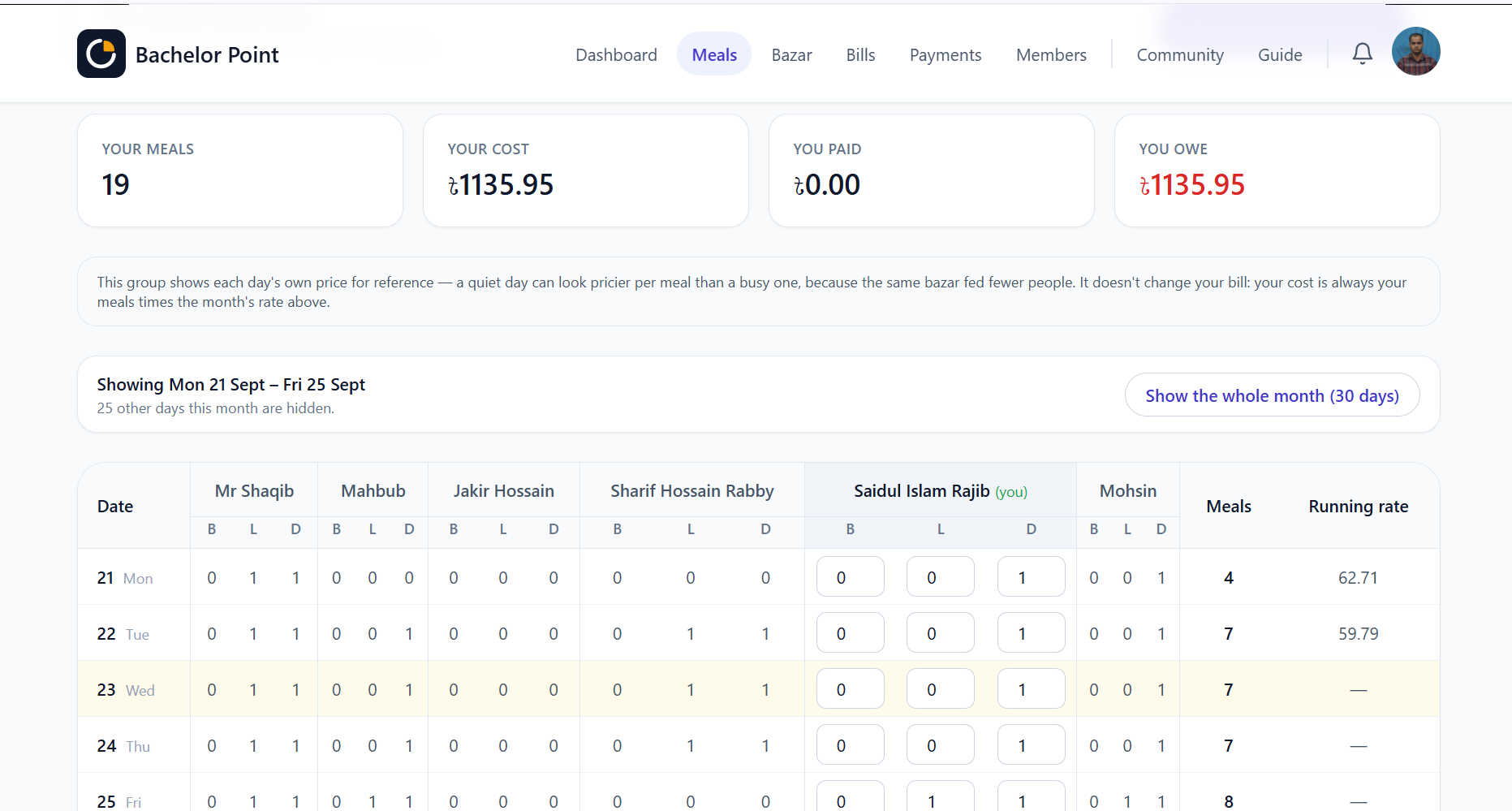The width and height of the screenshot is (1512, 811).
Task: Click the Sharif Hossain Rabby column header
Action: (x=692, y=490)
